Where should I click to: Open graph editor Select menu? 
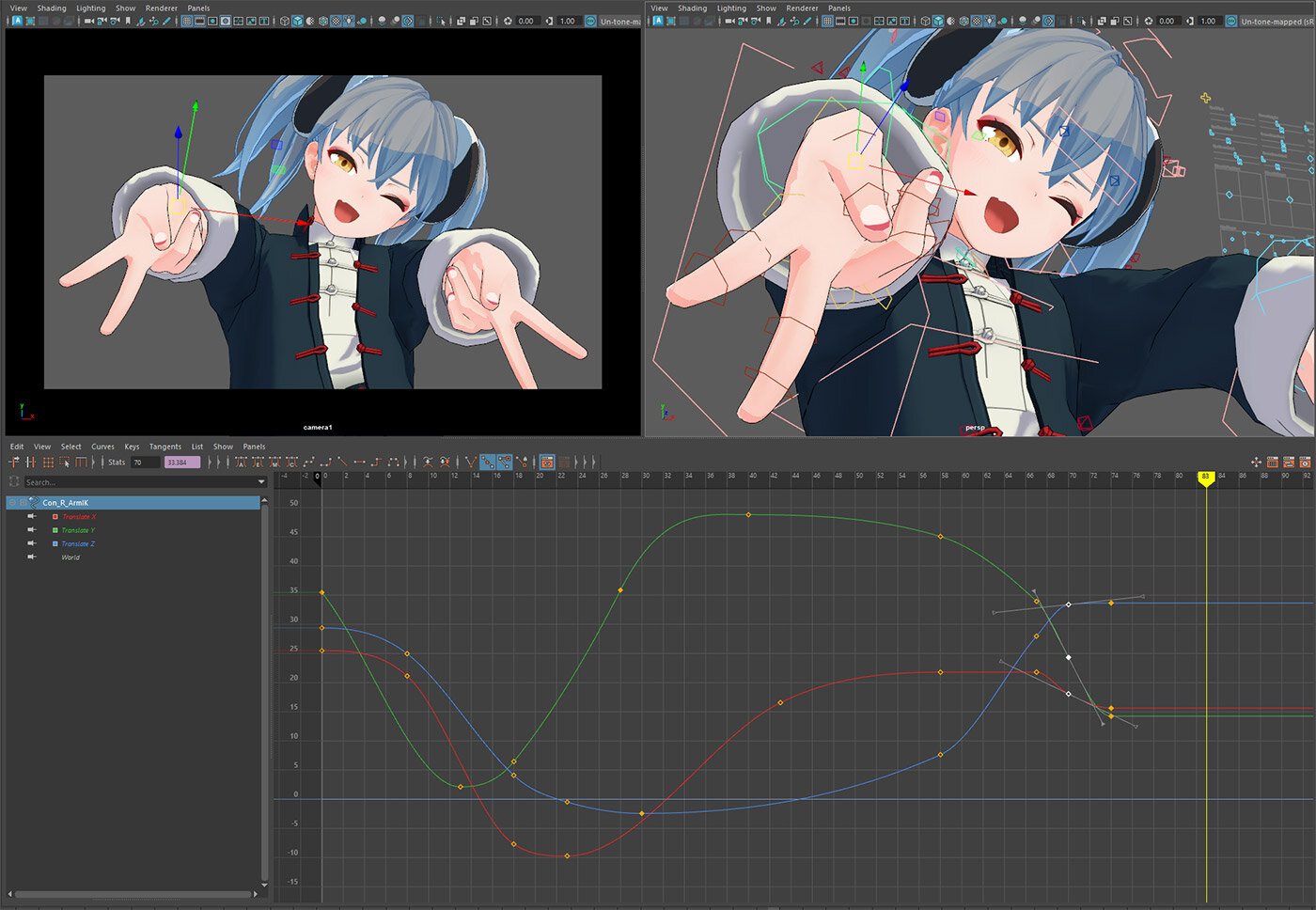71,447
